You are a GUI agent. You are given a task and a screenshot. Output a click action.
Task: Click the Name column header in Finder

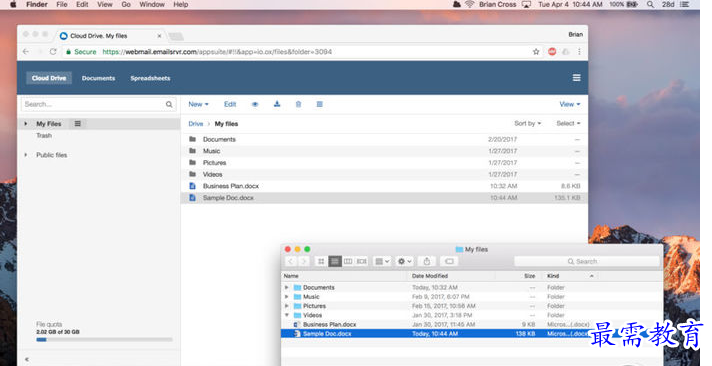(291, 276)
